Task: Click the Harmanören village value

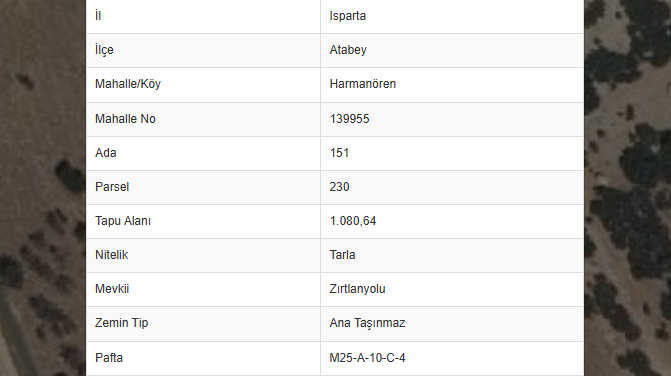Action: (x=362, y=84)
